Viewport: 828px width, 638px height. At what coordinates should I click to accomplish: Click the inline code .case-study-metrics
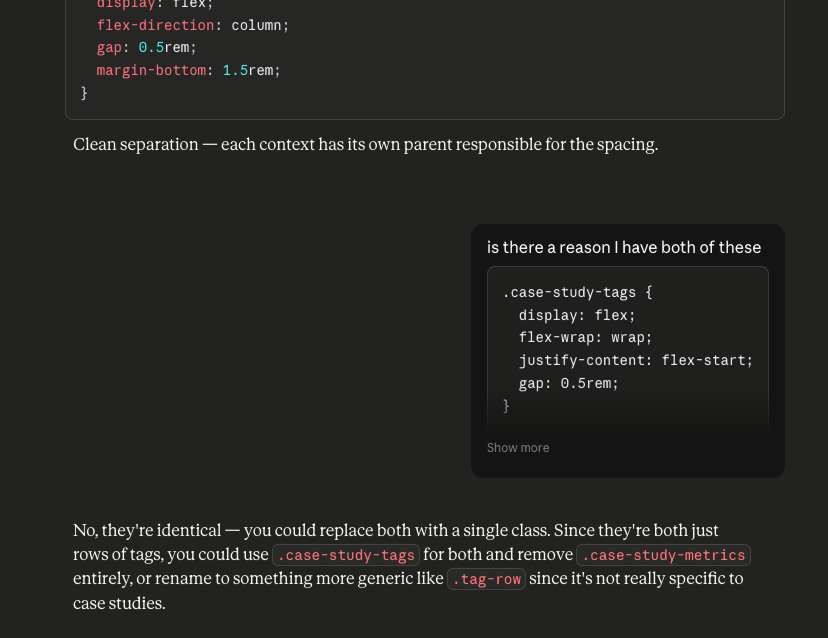[x=663, y=555]
